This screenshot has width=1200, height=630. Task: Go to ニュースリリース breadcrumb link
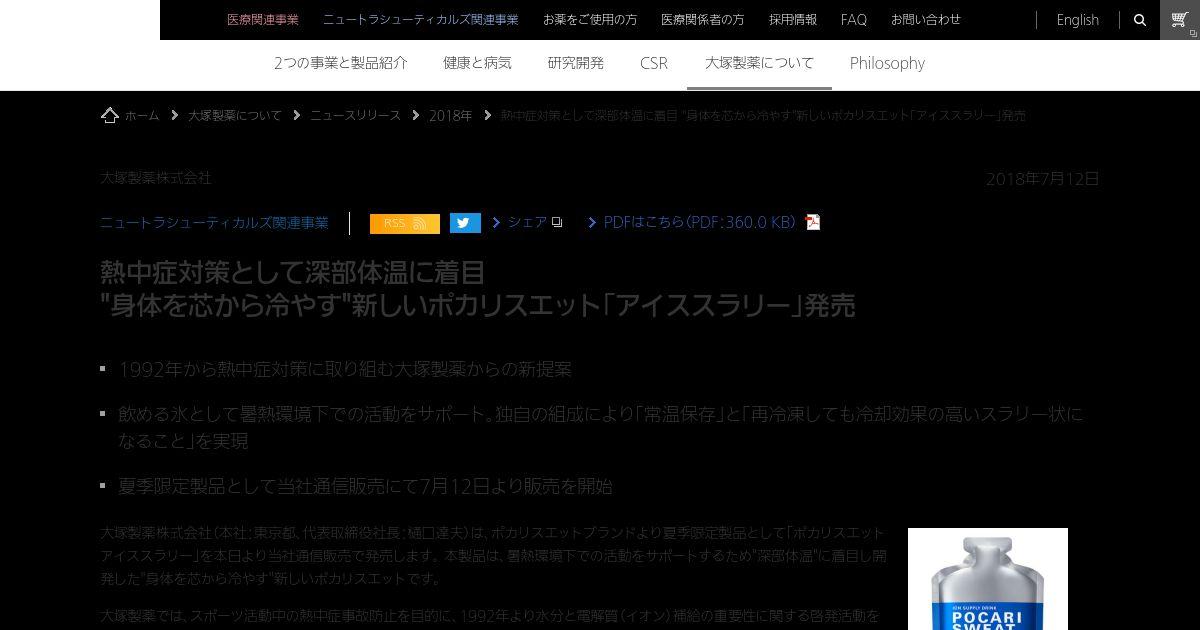point(355,115)
